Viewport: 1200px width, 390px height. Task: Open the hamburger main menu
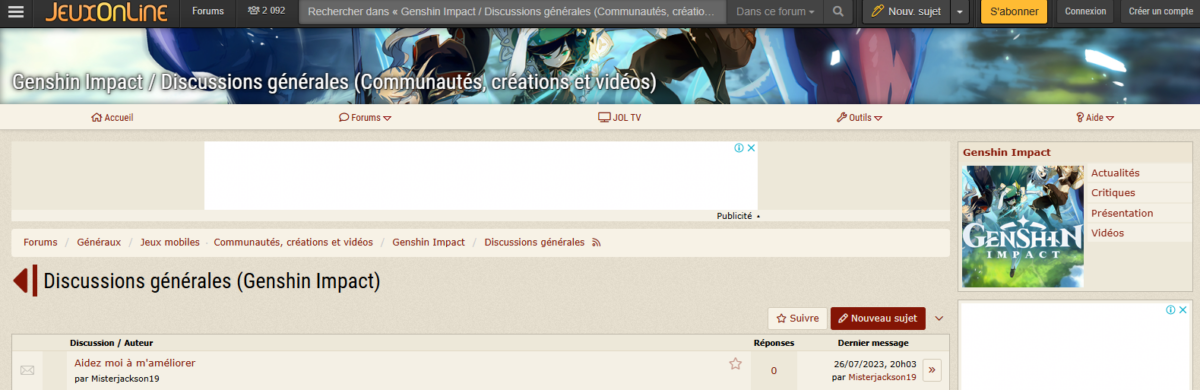point(16,12)
